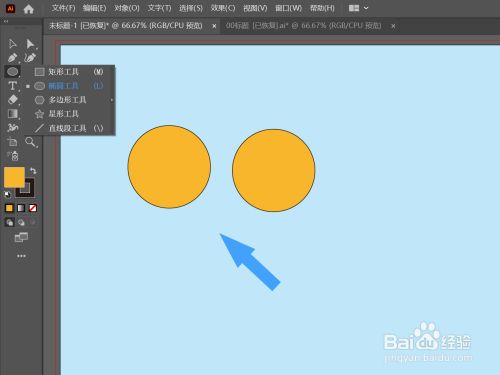The image size is (500, 375).
Task: Switch to the second document tab
Action: (x=303, y=26)
